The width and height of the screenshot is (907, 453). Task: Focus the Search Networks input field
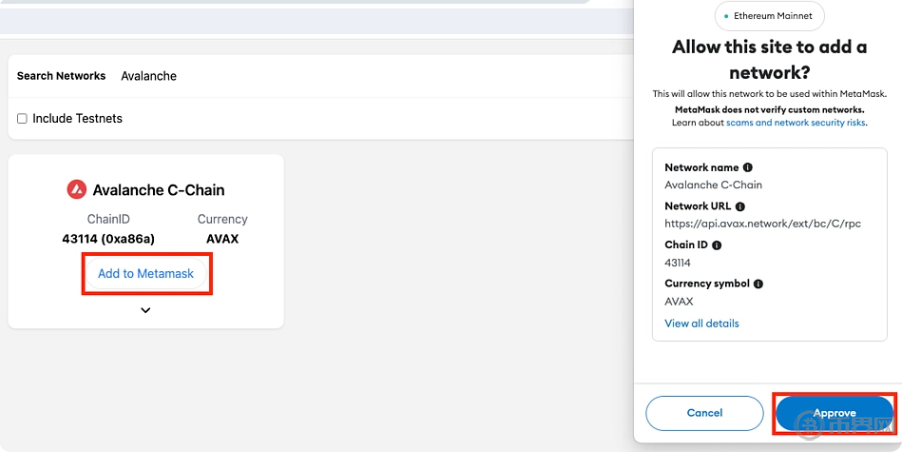tap(300, 76)
